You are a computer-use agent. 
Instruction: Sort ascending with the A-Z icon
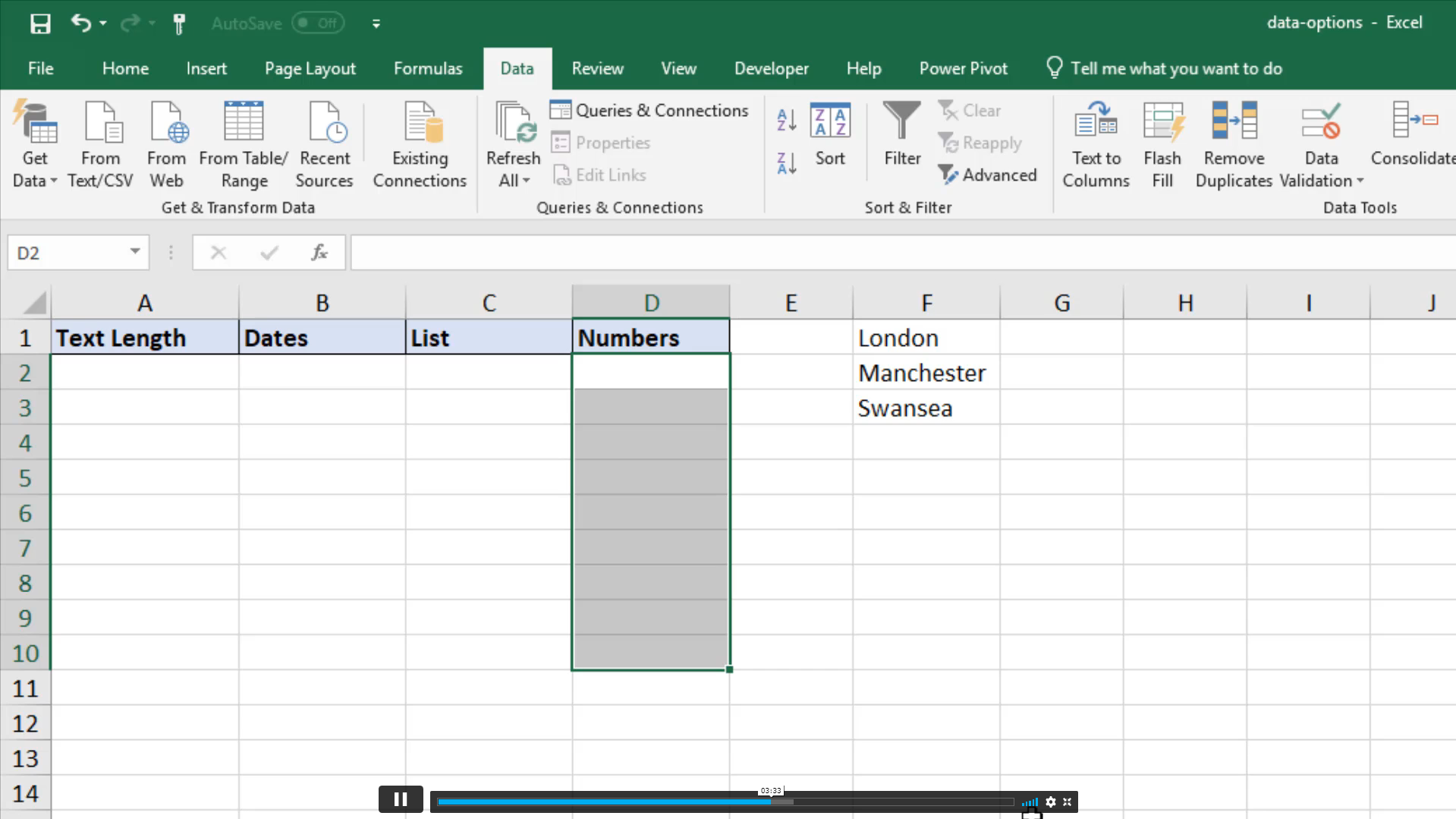click(x=786, y=119)
